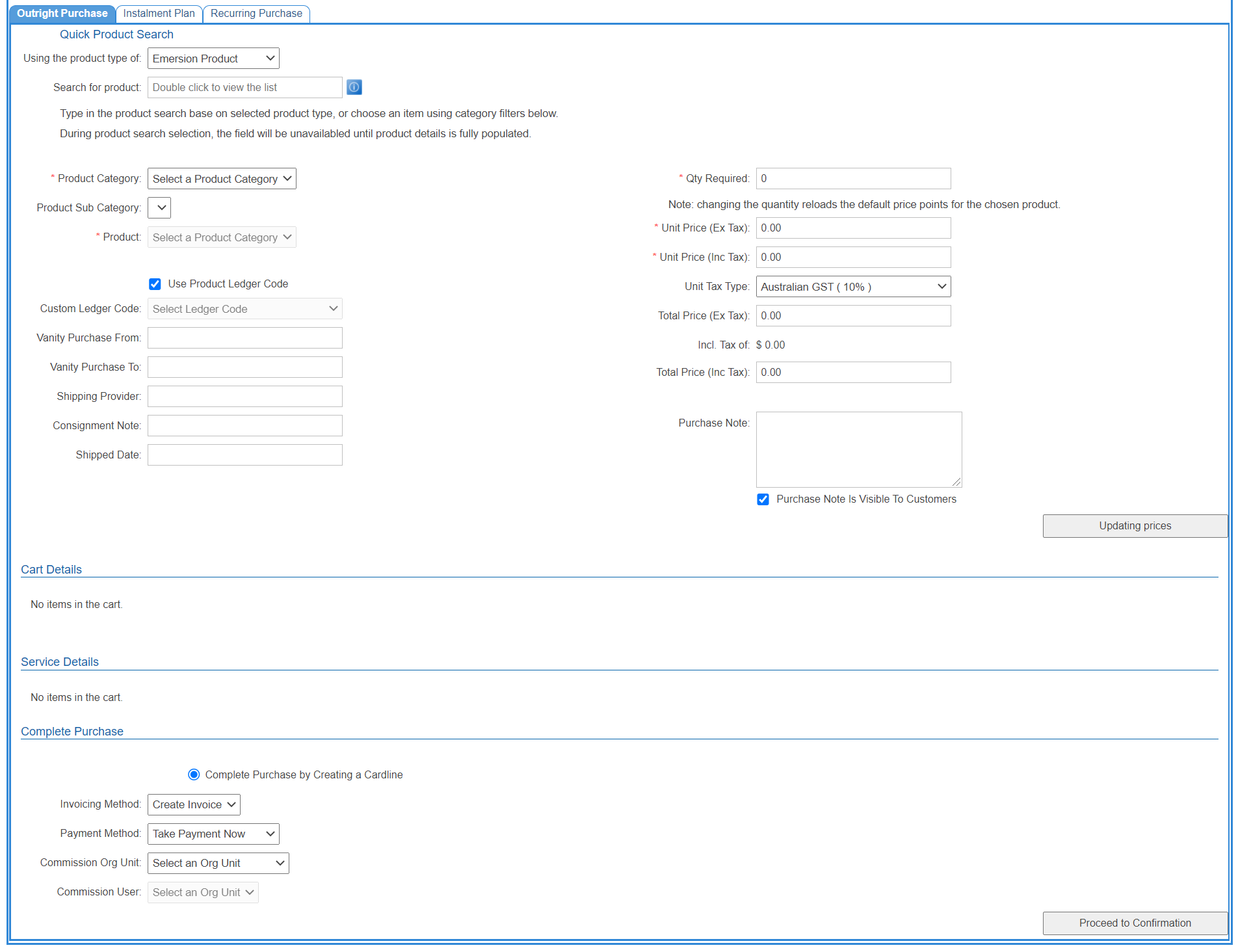The width and height of the screenshot is (1238, 952).
Task: Expand the Product Sub Category dropdown
Action: pyautogui.click(x=159, y=208)
